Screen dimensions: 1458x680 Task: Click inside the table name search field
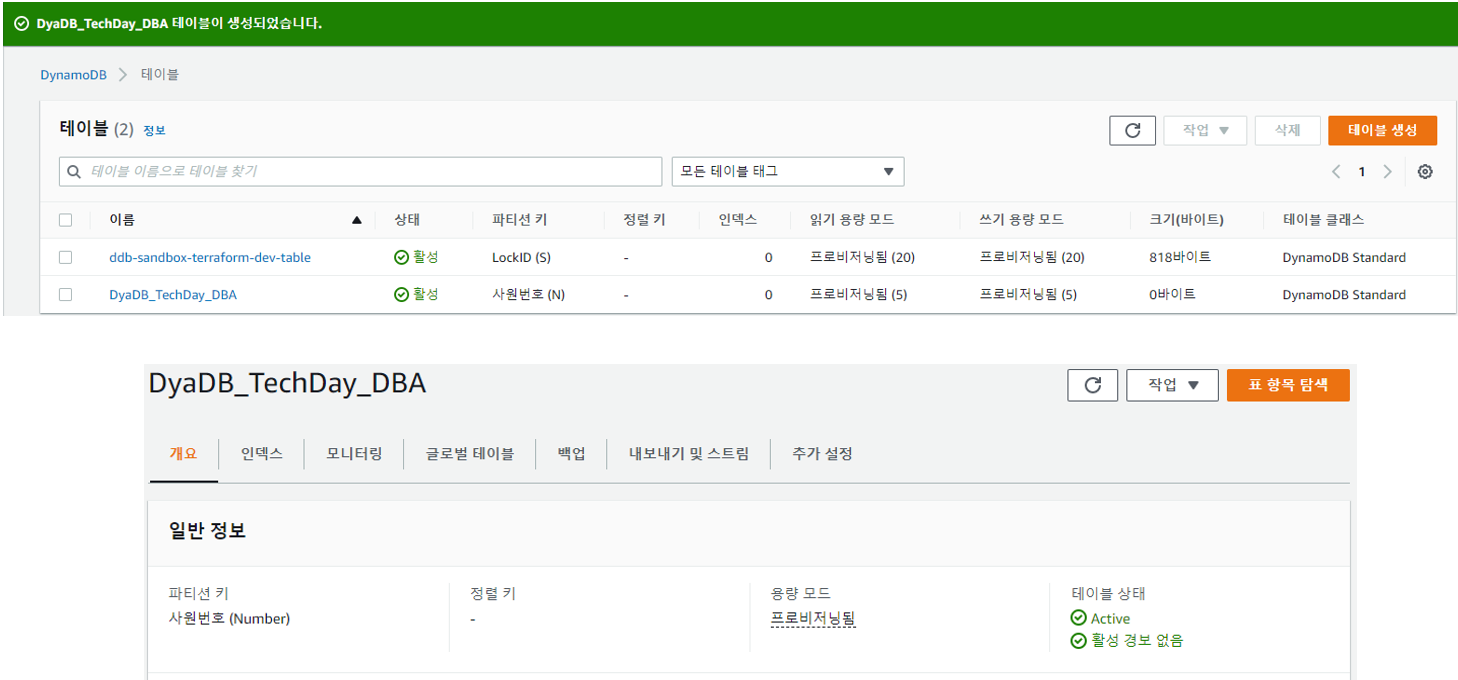click(300, 171)
